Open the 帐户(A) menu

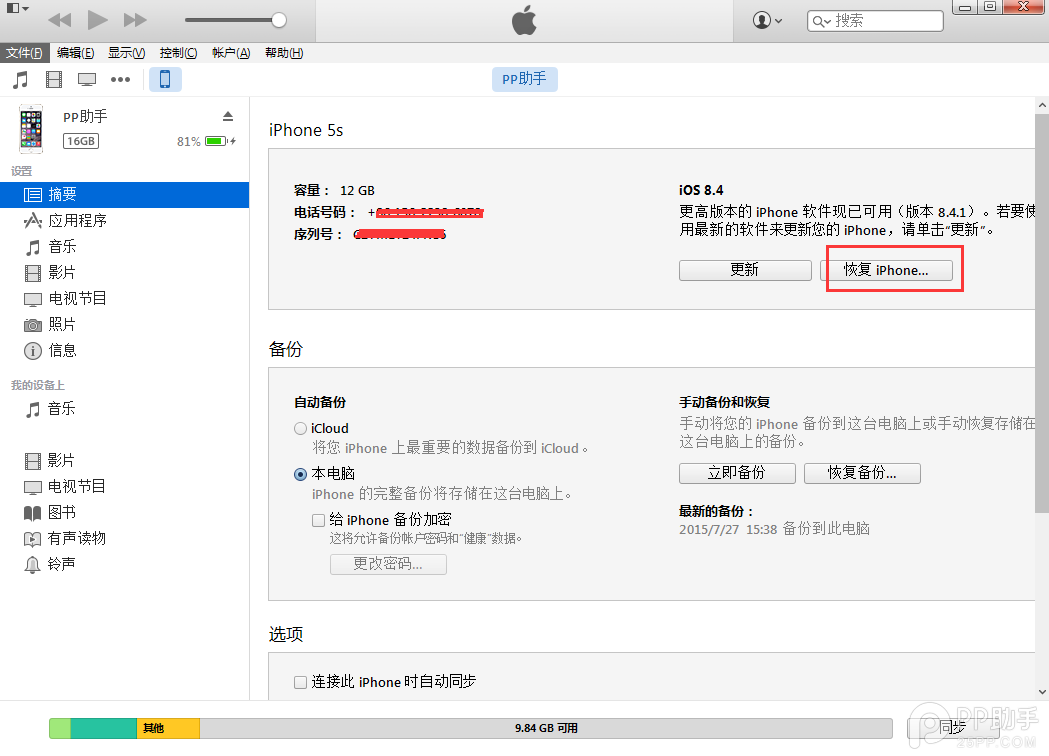pyautogui.click(x=231, y=53)
